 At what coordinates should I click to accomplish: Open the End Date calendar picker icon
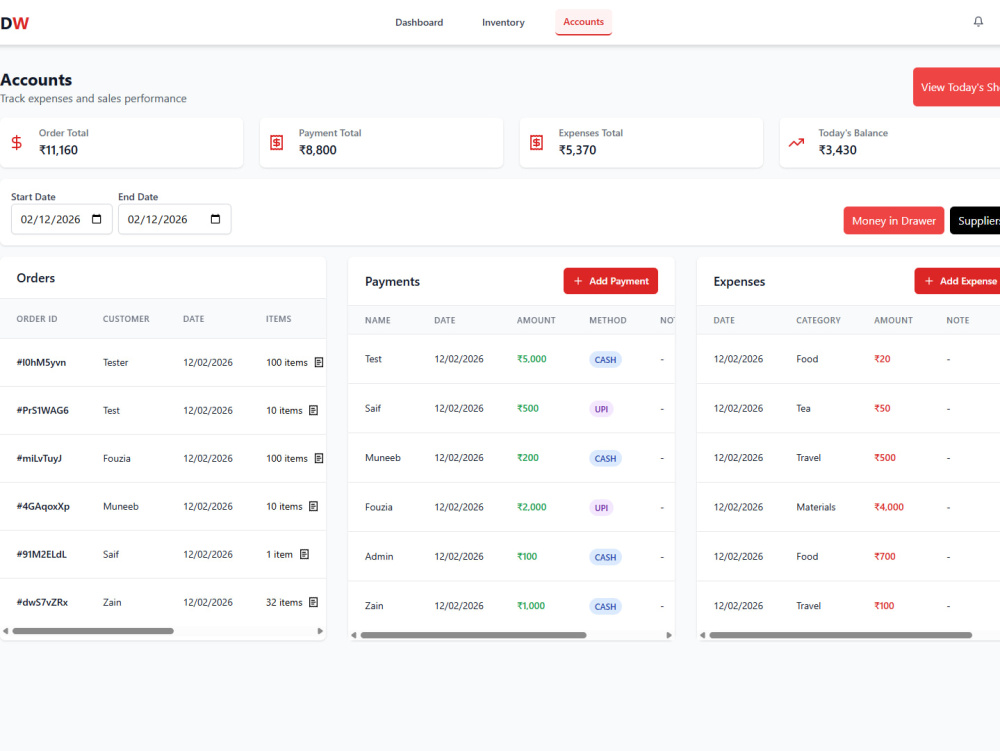pyautogui.click(x=215, y=219)
